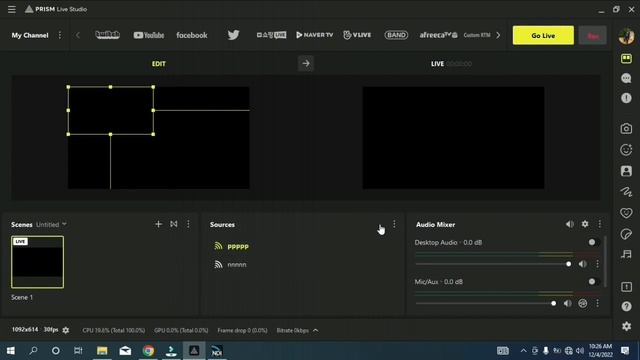
Task: Click the Go Live button
Action: pyautogui.click(x=543, y=36)
